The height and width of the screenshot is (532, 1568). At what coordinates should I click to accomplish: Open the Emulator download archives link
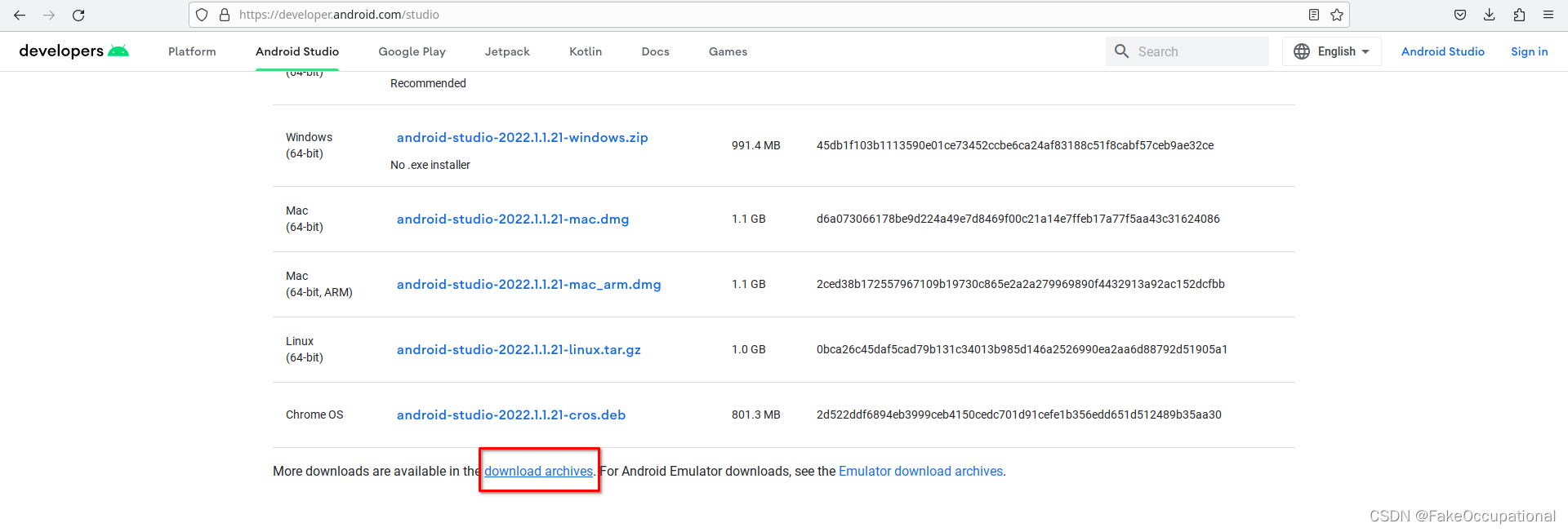[920, 472]
